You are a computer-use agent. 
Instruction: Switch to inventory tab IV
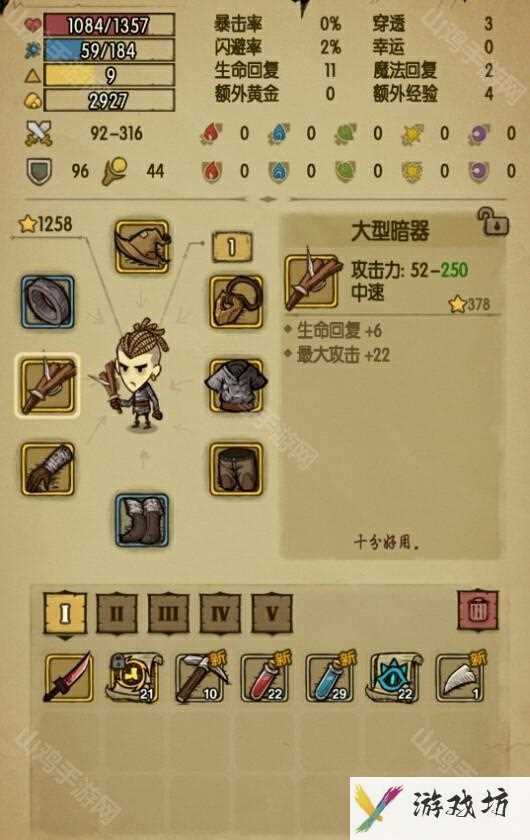[220, 613]
